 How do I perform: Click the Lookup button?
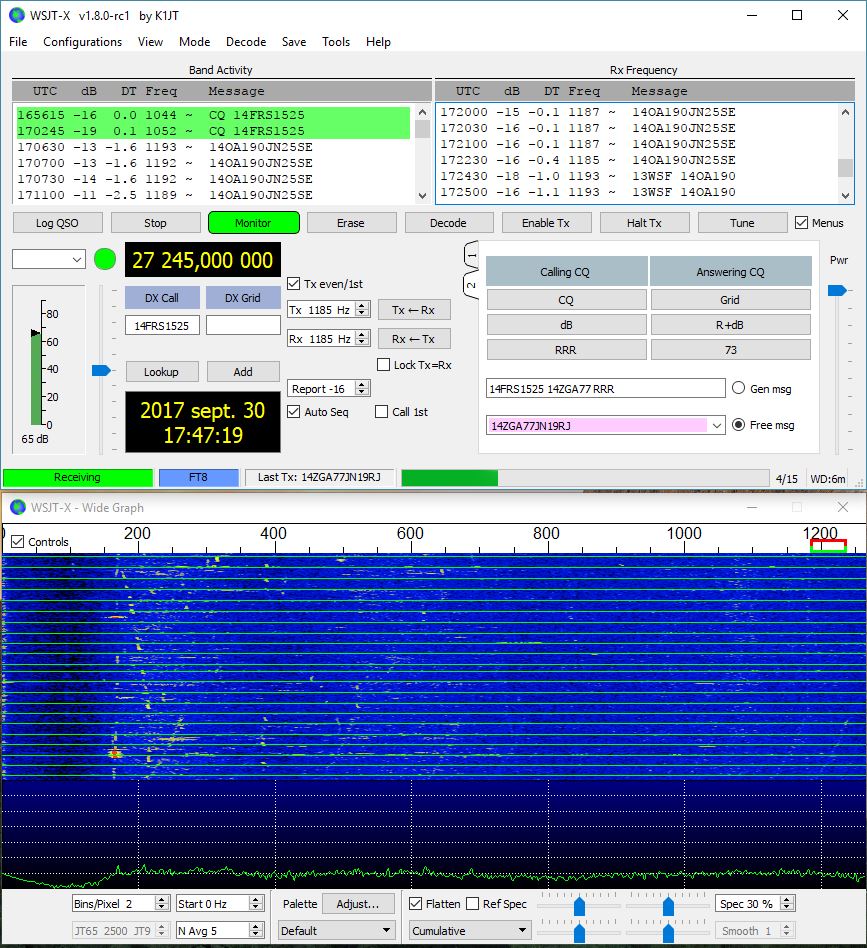pyautogui.click(x=161, y=371)
